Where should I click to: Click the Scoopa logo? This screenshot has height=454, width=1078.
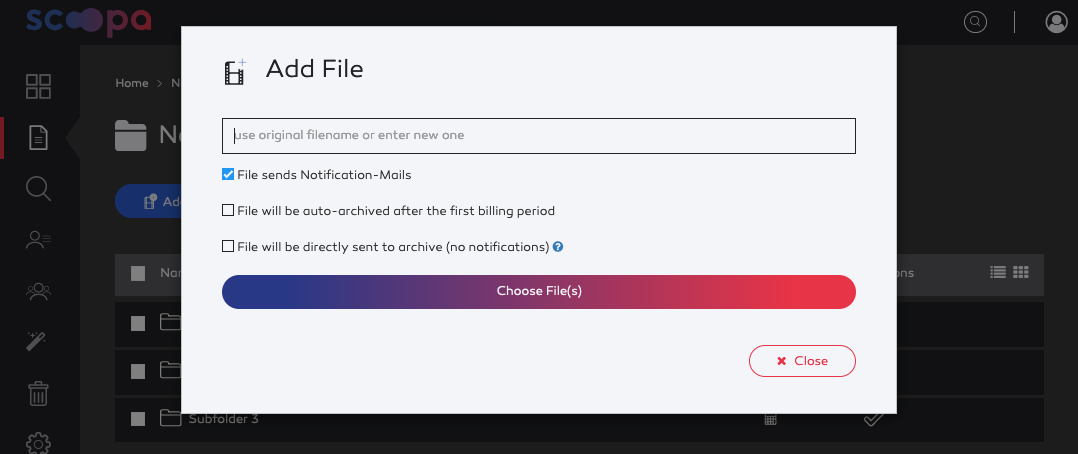tap(89, 20)
